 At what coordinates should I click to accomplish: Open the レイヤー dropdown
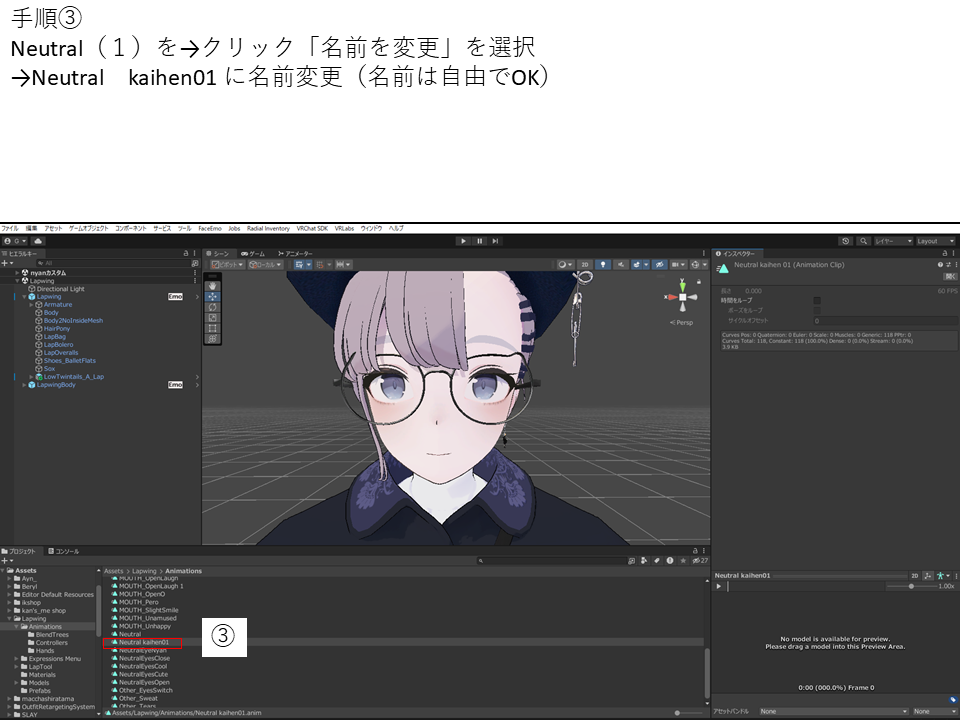point(893,241)
